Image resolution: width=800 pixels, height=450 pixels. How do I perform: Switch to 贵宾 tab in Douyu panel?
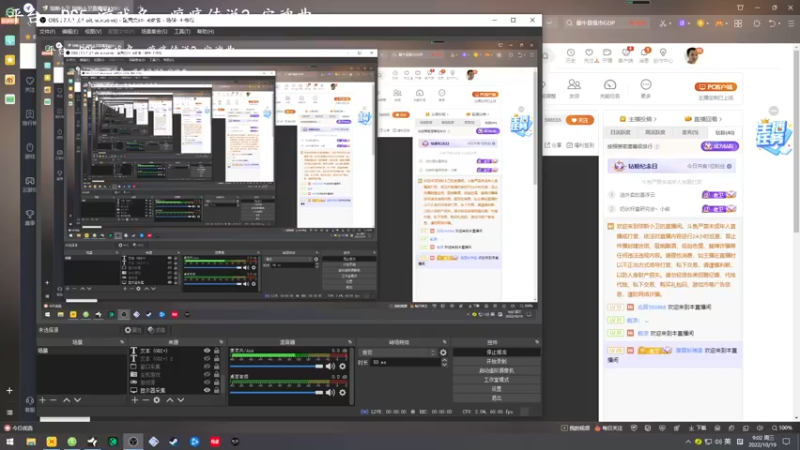pyautogui.click(x=690, y=132)
